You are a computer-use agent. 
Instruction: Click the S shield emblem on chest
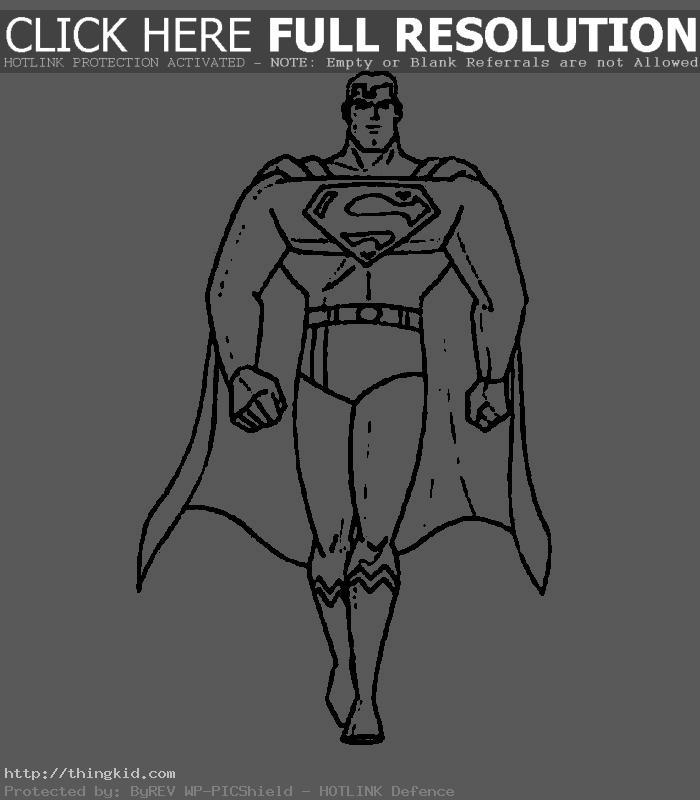point(368,221)
